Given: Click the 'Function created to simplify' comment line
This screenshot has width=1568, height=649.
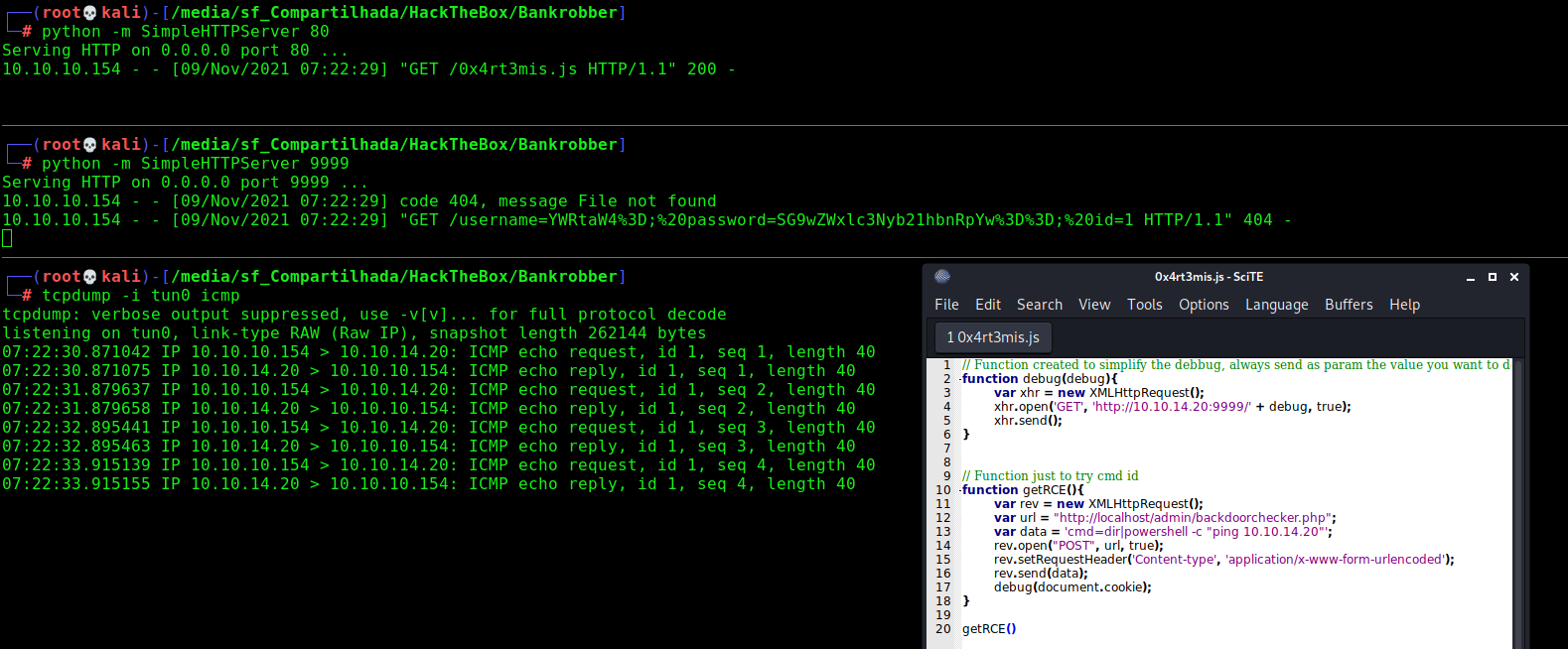Looking at the screenshot, I should [x=1236, y=365].
